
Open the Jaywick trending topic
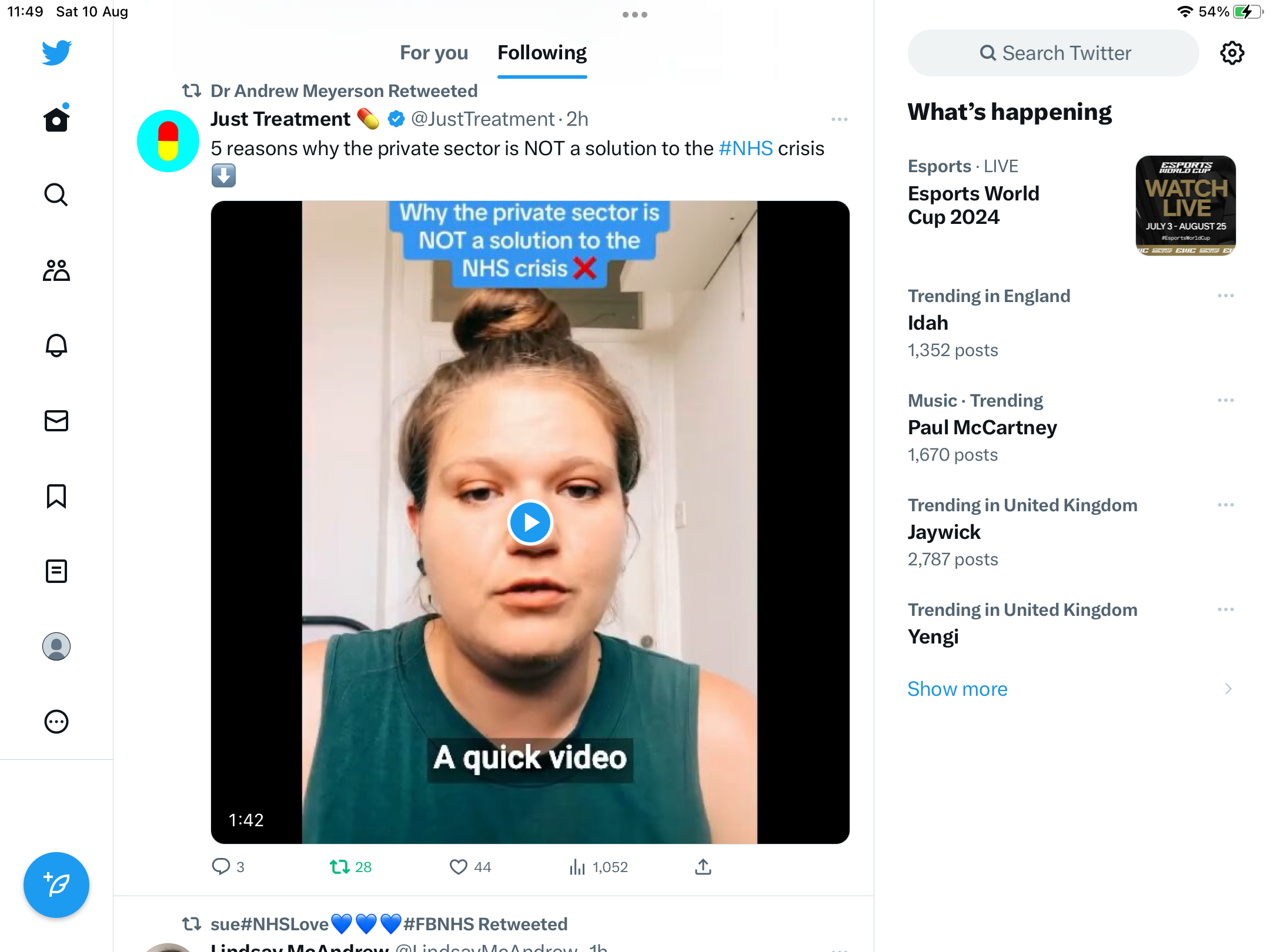[944, 532]
